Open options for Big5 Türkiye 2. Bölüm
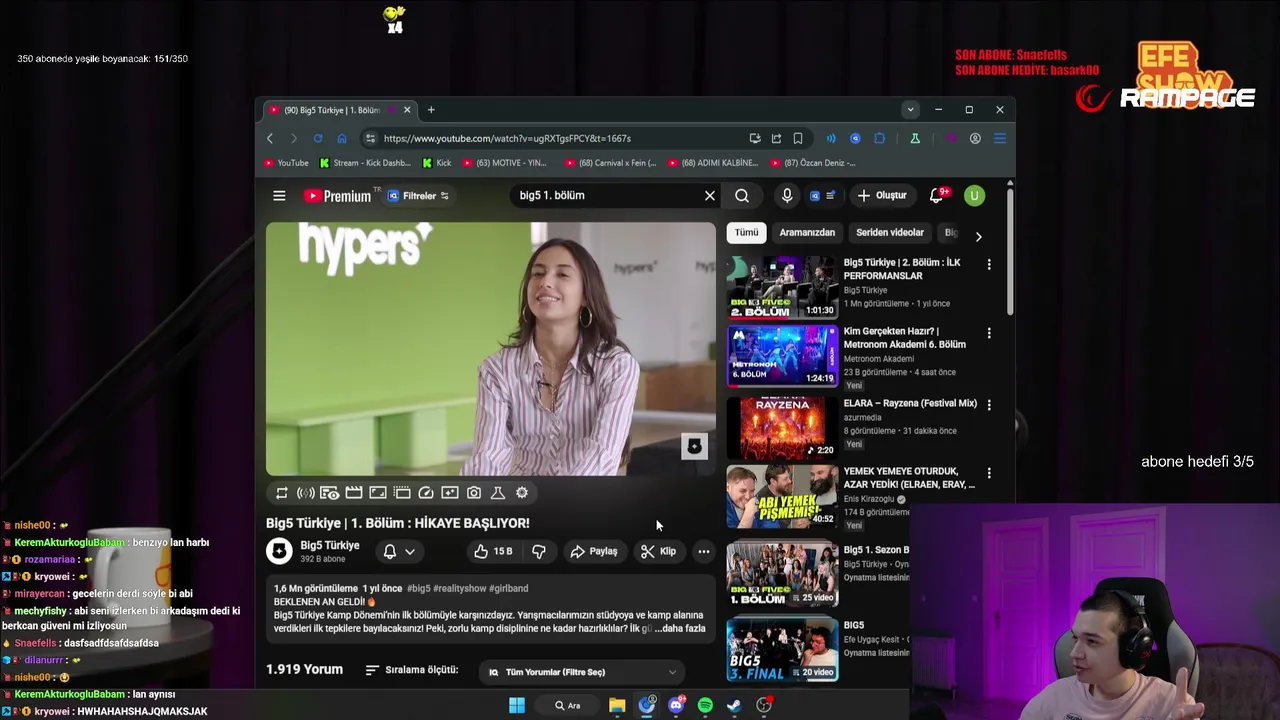Screen dimensions: 1280x720 coord(989,264)
